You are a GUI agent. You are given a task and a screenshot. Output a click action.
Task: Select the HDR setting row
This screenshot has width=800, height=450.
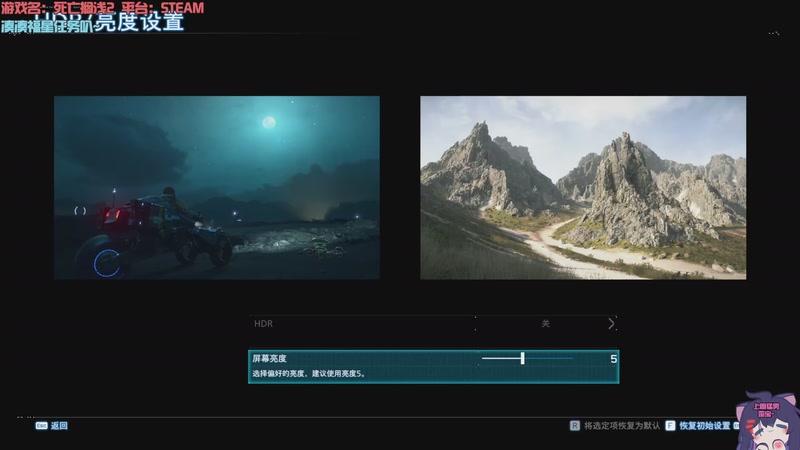[x=433, y=323]
